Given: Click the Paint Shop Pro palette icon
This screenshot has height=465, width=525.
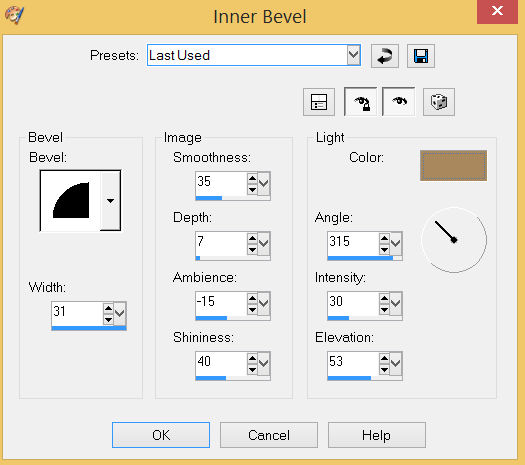Looking at the screenshot, I should click(x=14, y=15).
